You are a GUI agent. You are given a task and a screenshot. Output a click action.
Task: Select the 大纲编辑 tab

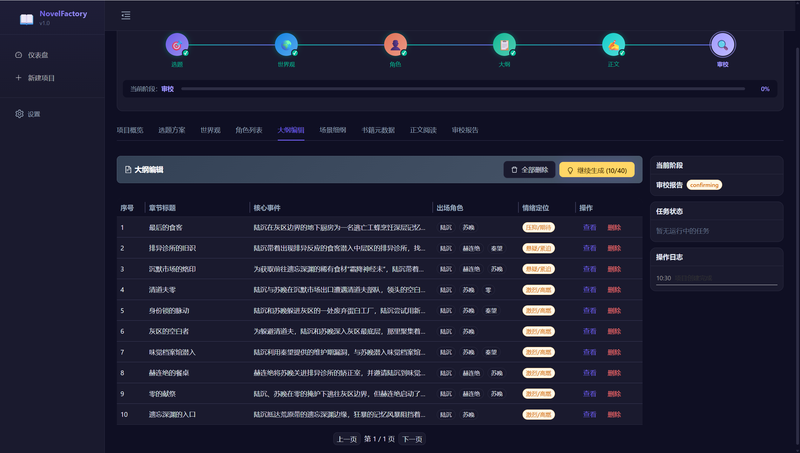click(x=291, y=130)
